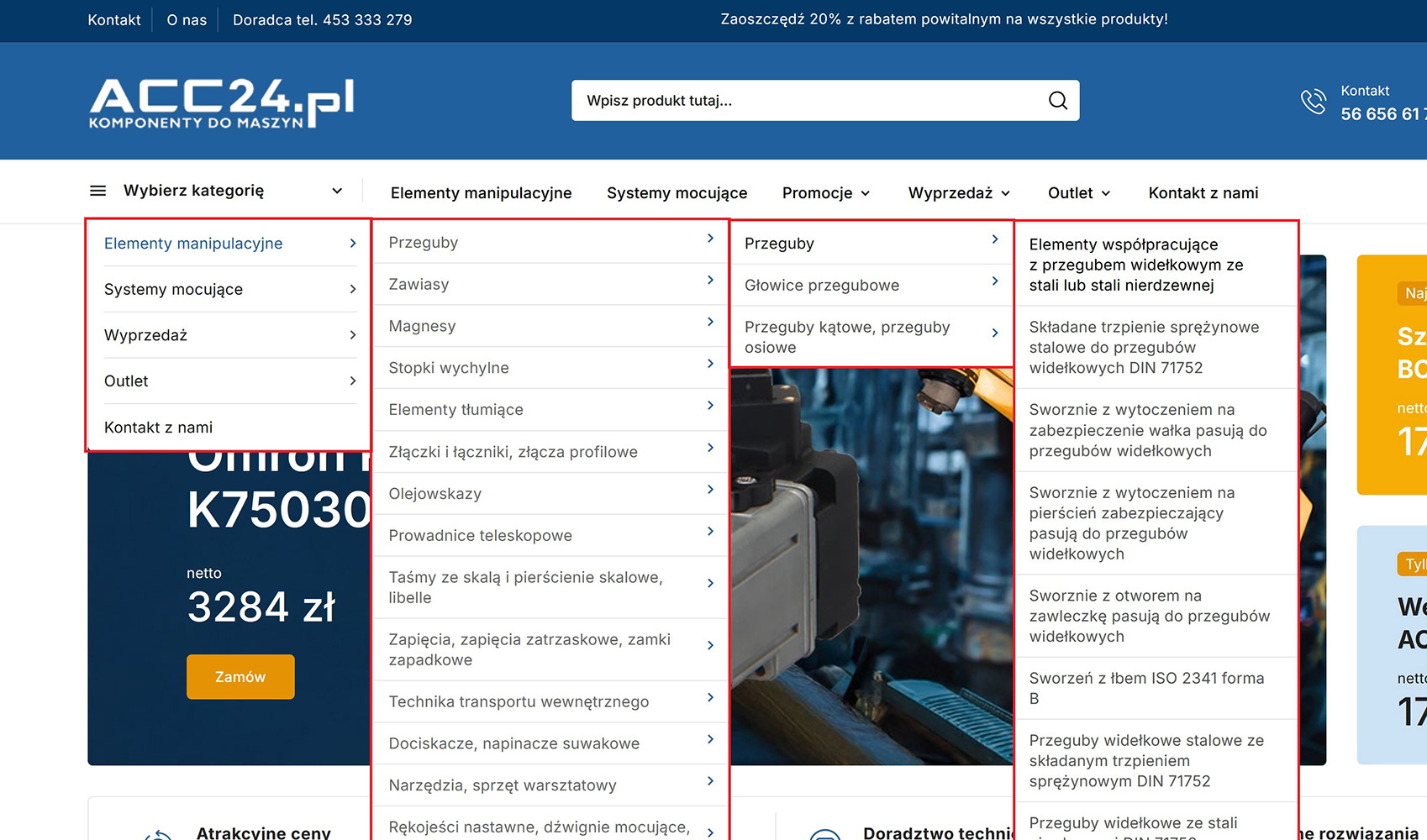The width and height of the screenshot is (1427, 840).
Task: Select Magnesy from the submenu
Action: click(422, 326)
